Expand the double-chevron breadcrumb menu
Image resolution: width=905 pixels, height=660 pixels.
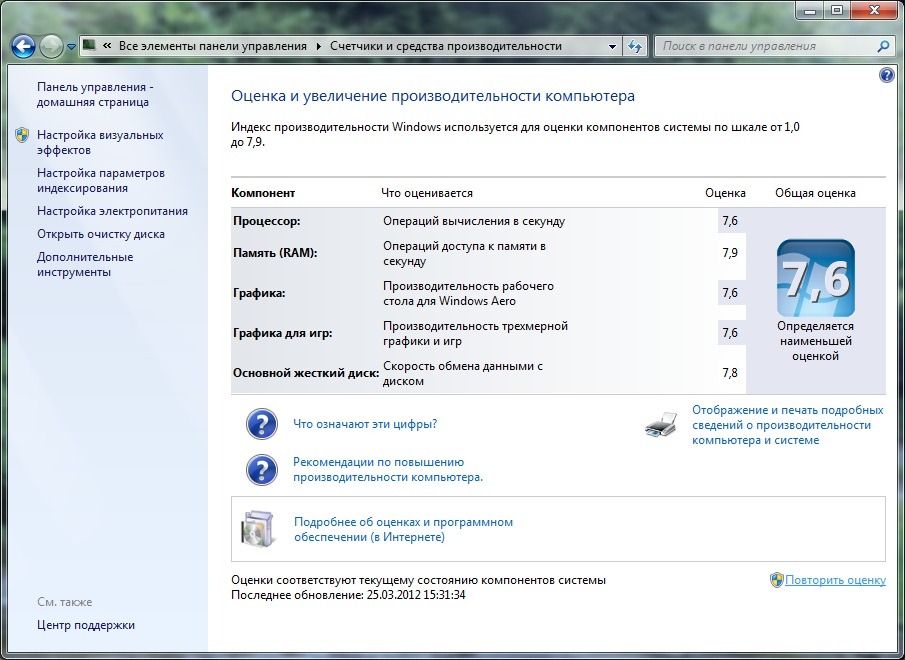[107, 46]
